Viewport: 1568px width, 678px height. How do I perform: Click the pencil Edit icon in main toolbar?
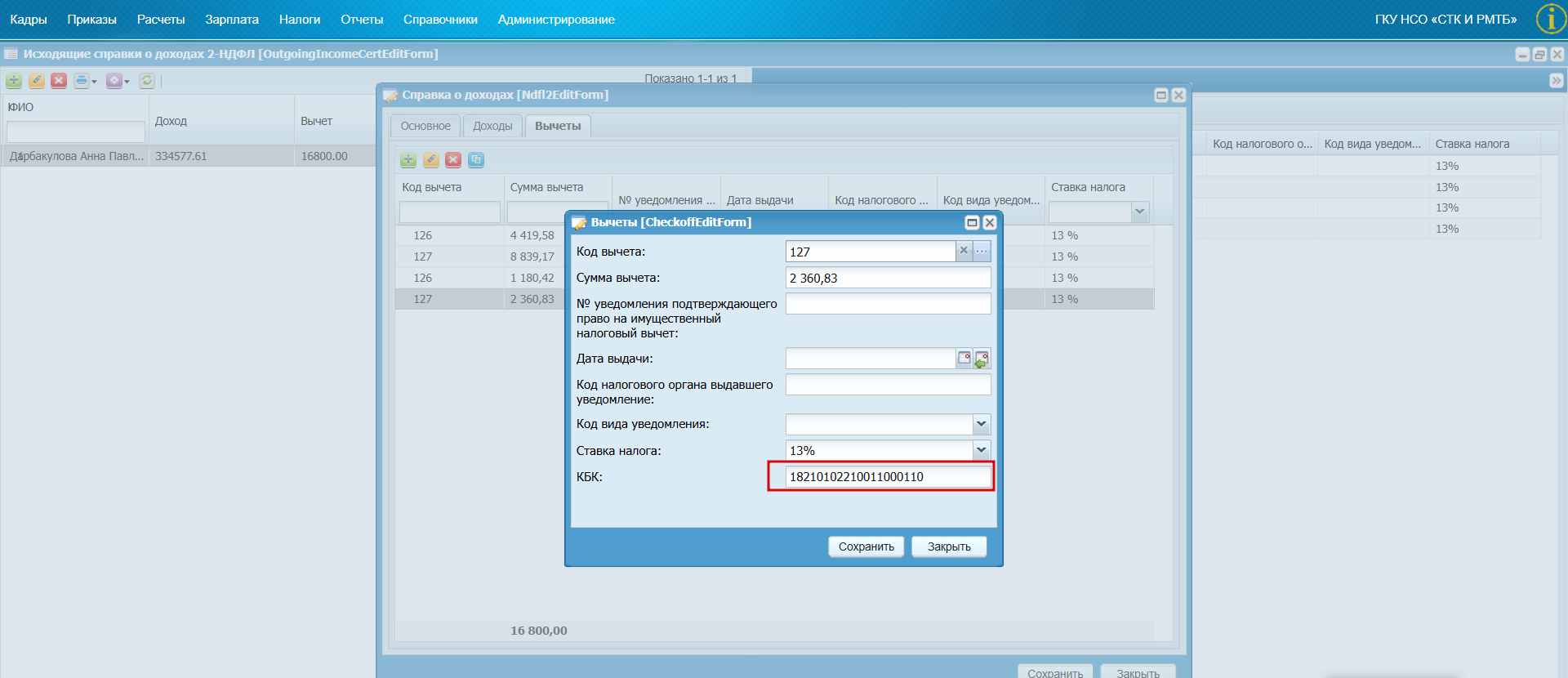click(x=36, y=80)
